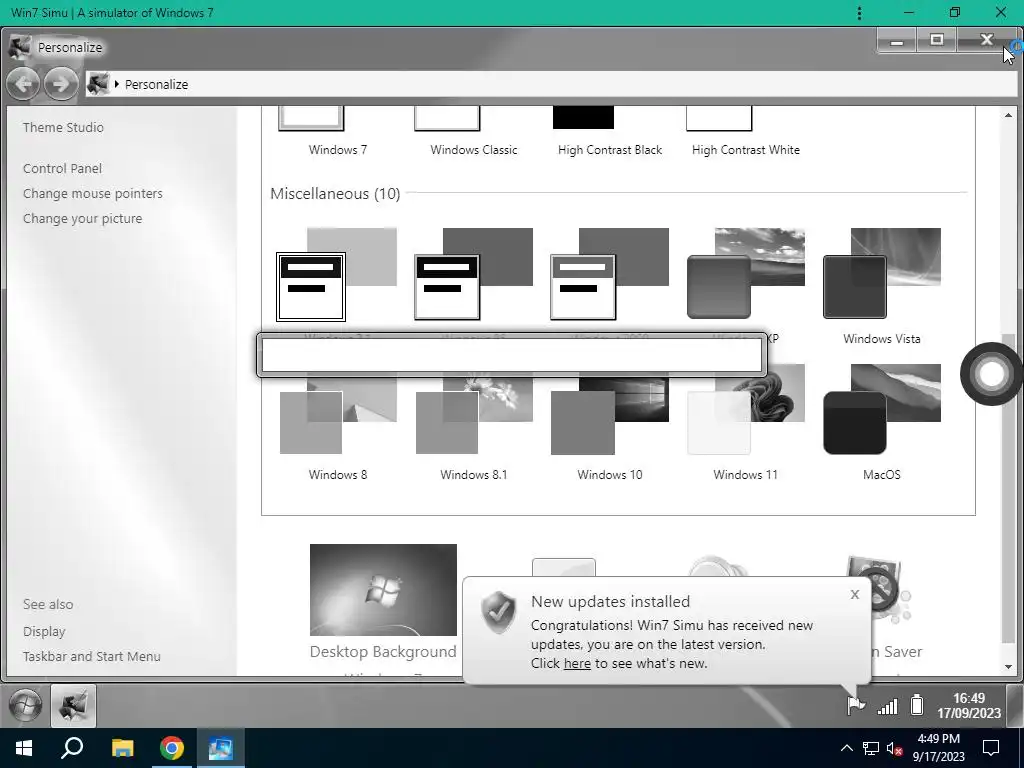This screenshot has height=768, width=1024.
Task: Apply the High Contrast White theme
Action: pyautogui.click(x=746, y=133)
